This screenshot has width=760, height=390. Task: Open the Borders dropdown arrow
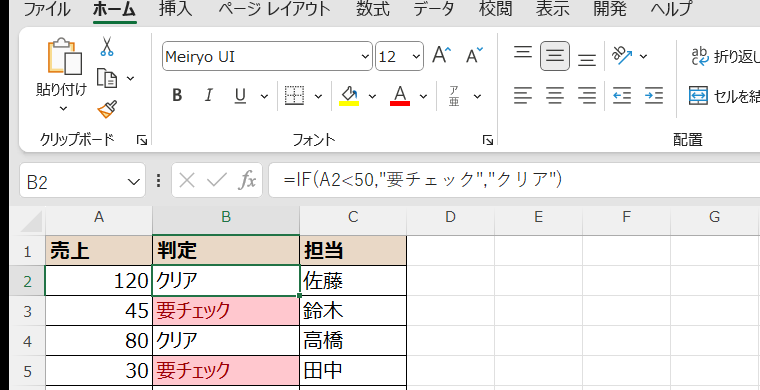318,96
